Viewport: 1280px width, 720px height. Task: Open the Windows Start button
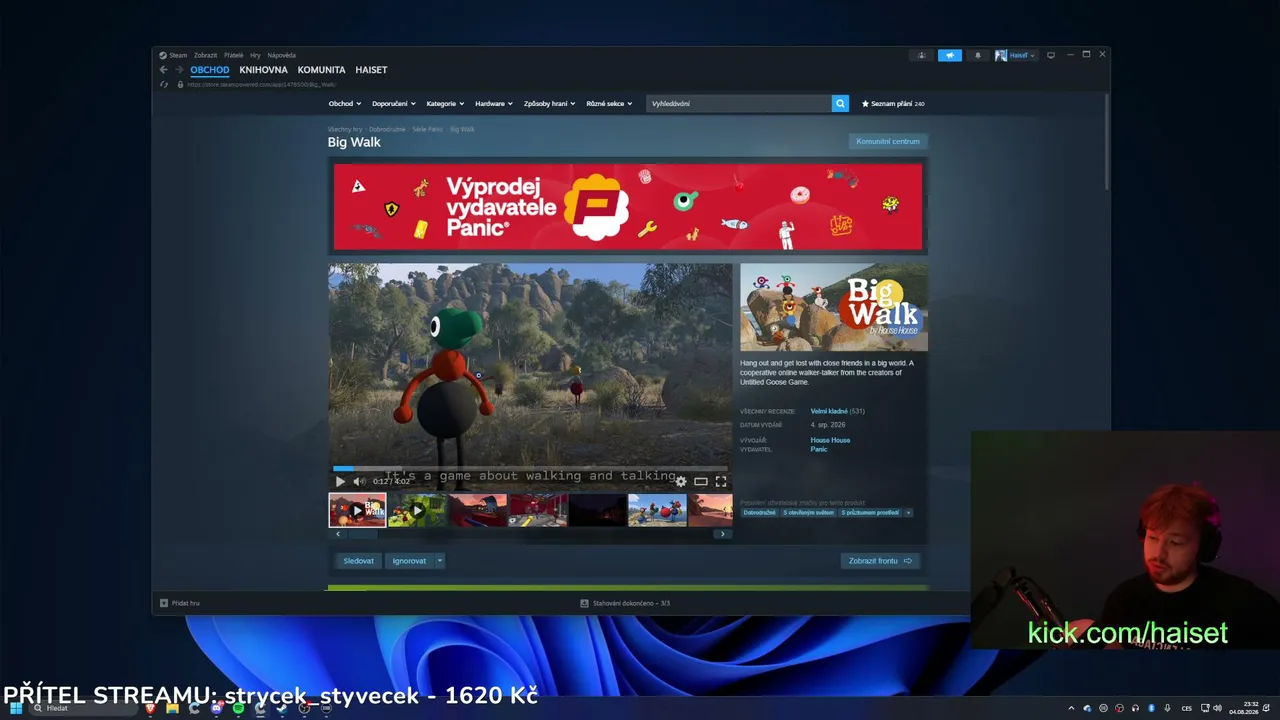pos(15,708)
